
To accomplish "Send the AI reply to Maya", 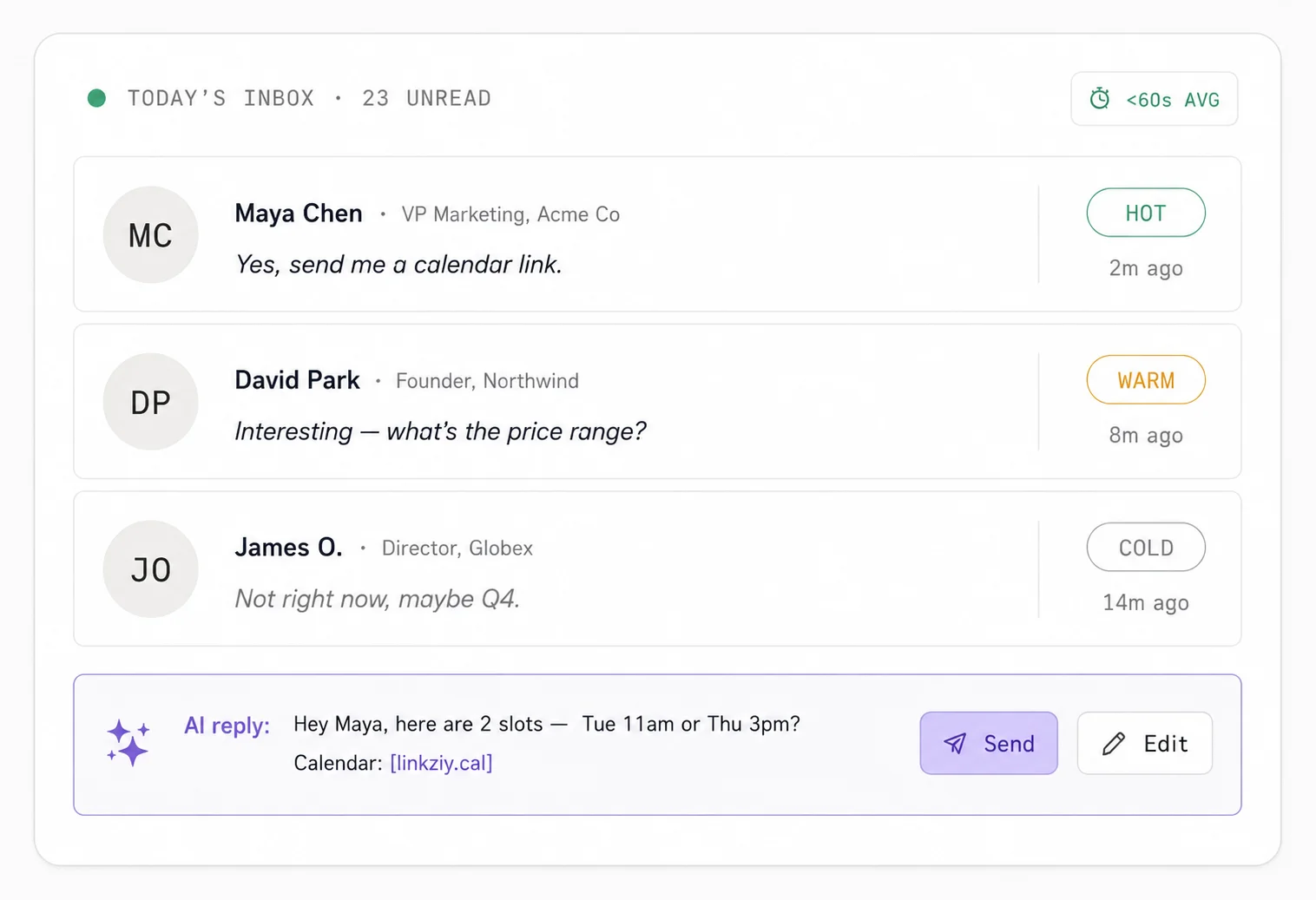I will coord(989,743).
